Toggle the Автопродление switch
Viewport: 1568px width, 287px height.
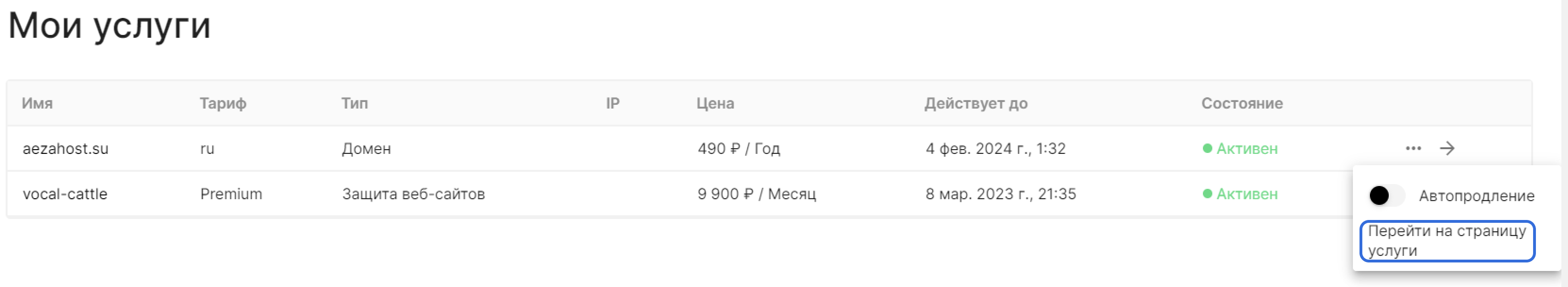(x=1386, y=195)
